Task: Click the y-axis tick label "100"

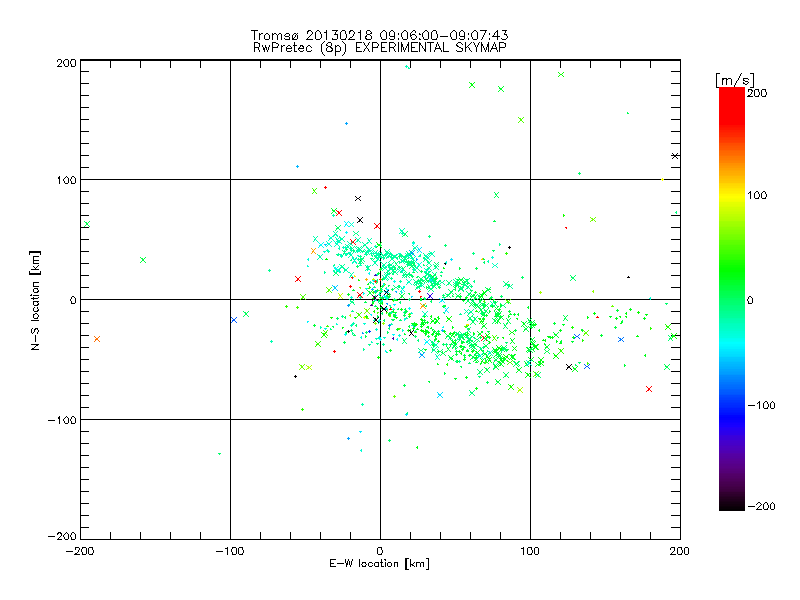Action: 66,180
